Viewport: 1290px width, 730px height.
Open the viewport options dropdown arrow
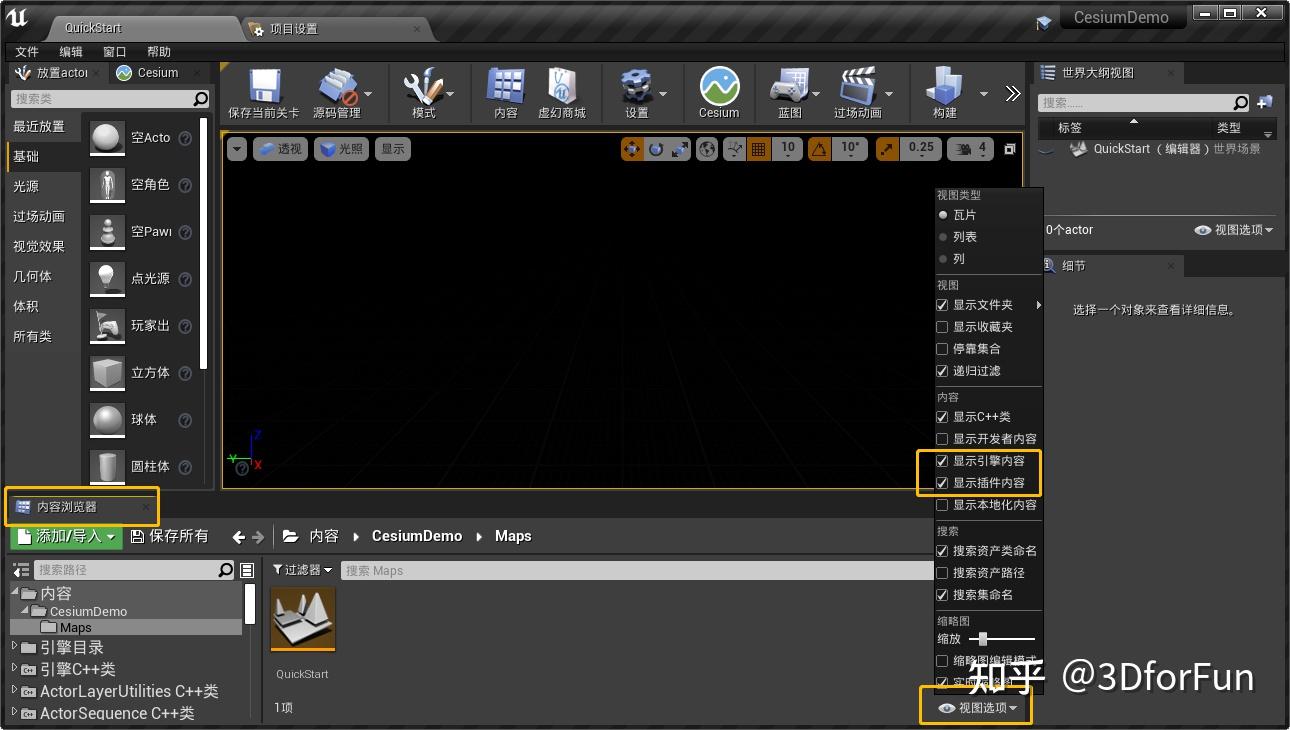236,149
